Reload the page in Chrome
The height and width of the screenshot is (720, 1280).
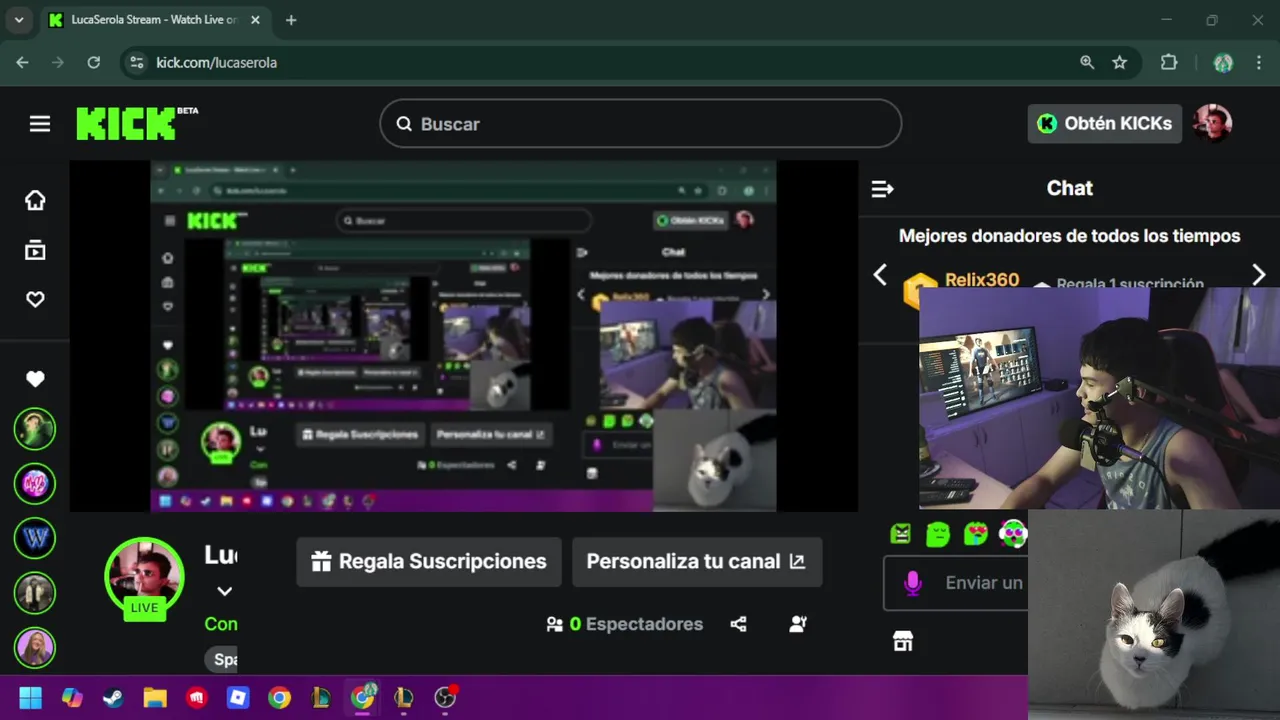pos(93,62)
